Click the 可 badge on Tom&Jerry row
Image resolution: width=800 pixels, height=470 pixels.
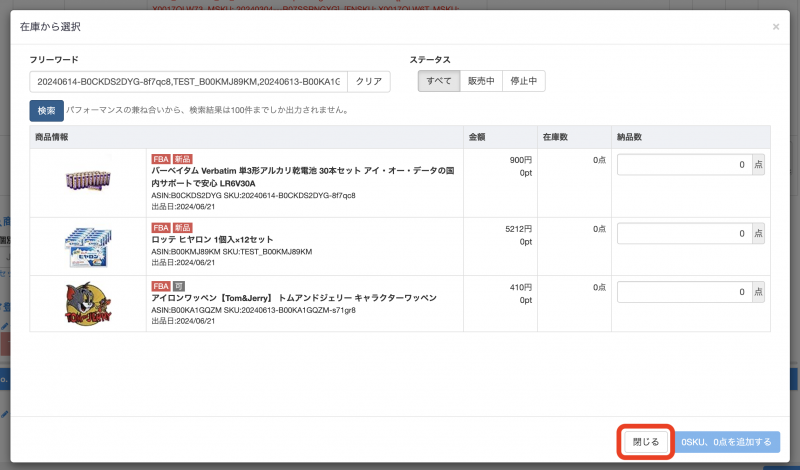click(179, 286)
